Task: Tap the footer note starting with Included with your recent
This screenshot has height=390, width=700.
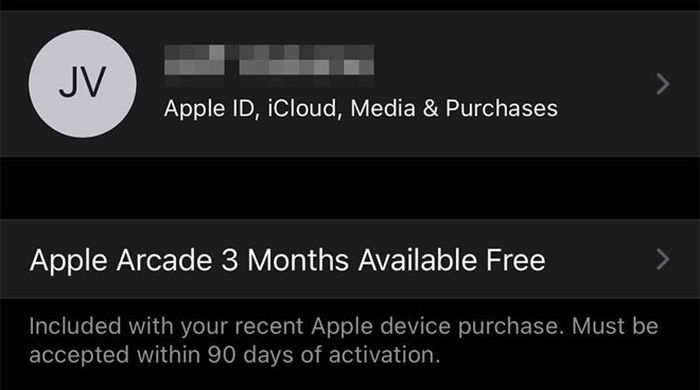Action: [x=344, y=340]
